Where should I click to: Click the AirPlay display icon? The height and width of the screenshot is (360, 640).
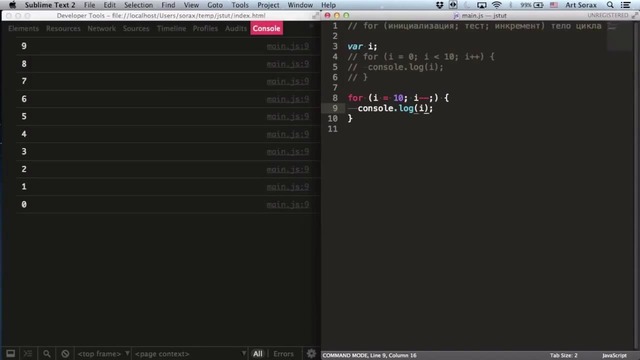click(x=482, y=5)
